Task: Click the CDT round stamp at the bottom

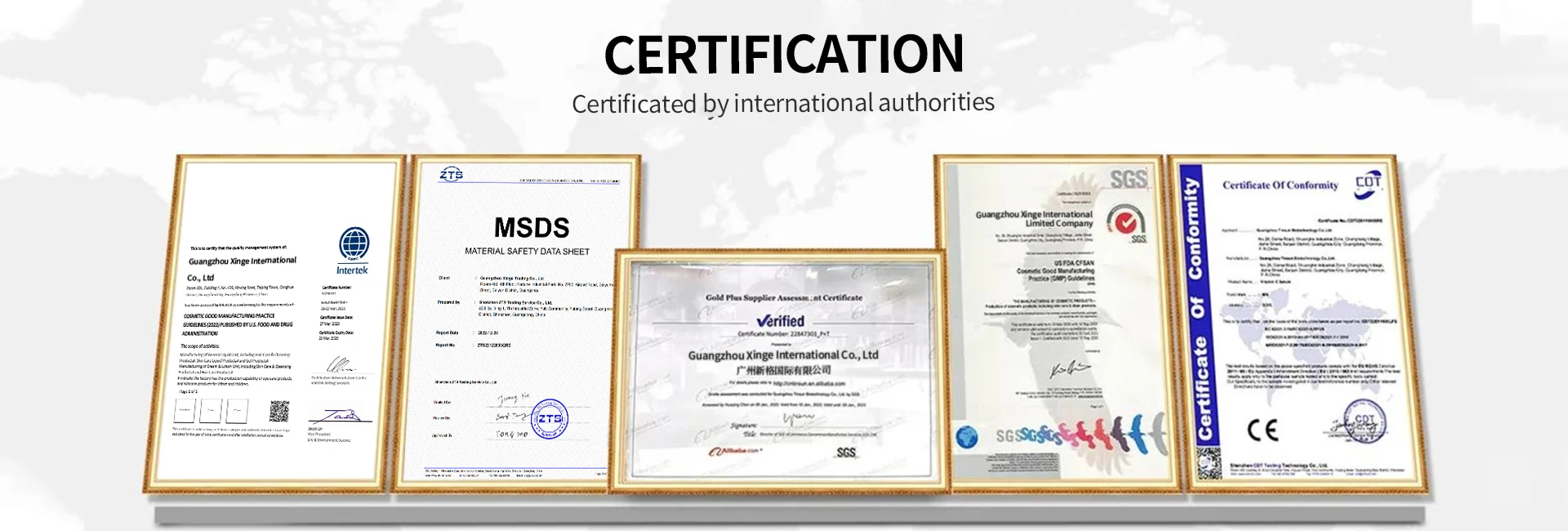Action: click(1364, 422)
